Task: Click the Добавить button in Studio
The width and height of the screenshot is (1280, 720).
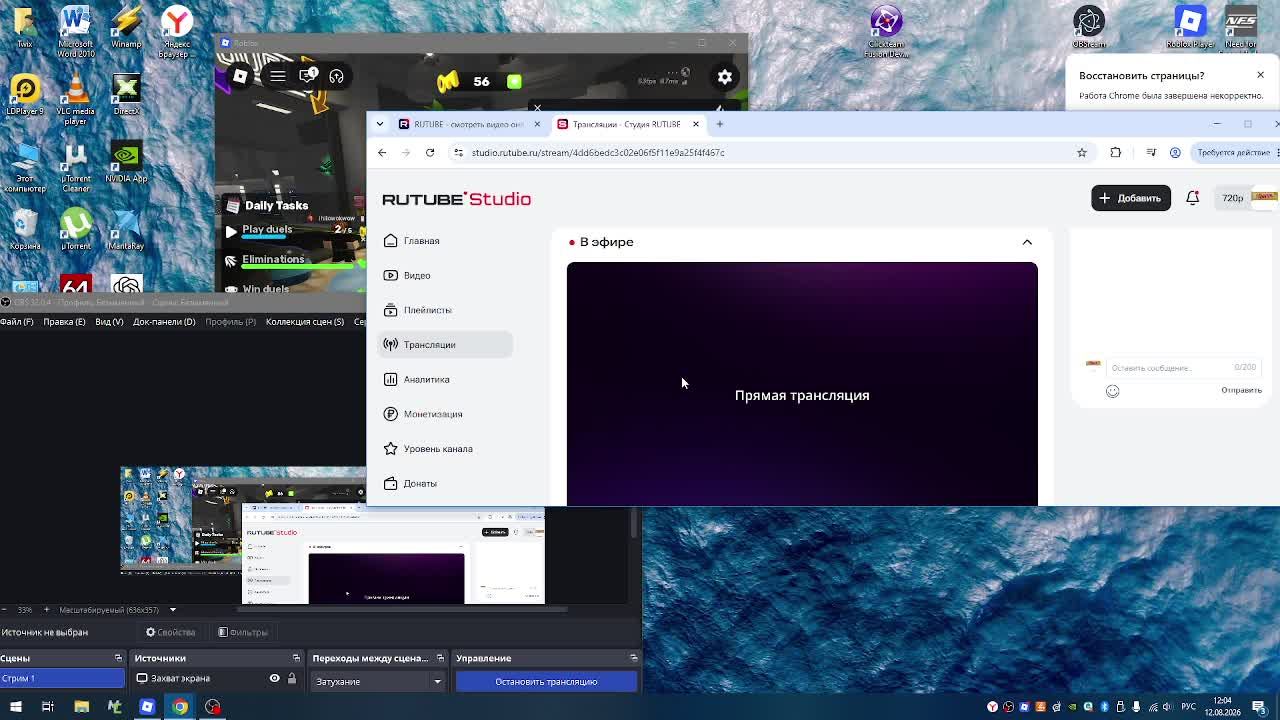Action: click(x=1131, y=198)
